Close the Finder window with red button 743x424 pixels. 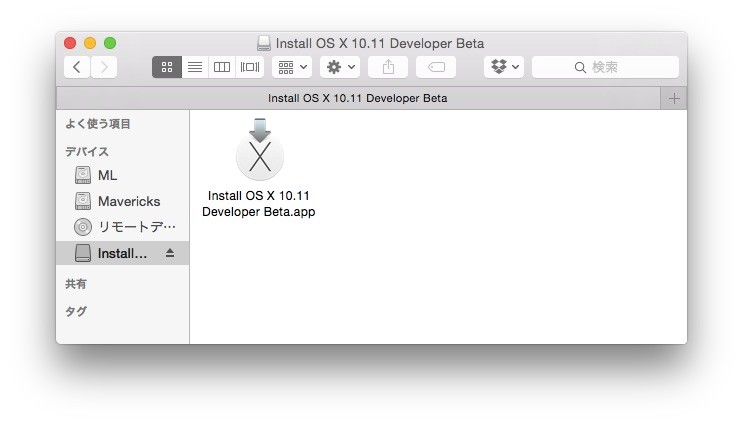70,43
